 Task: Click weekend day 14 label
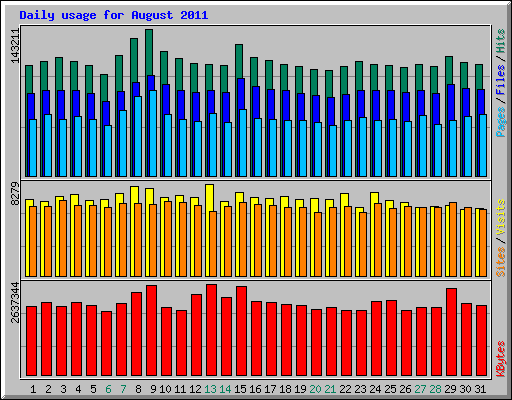click(225, 389)
